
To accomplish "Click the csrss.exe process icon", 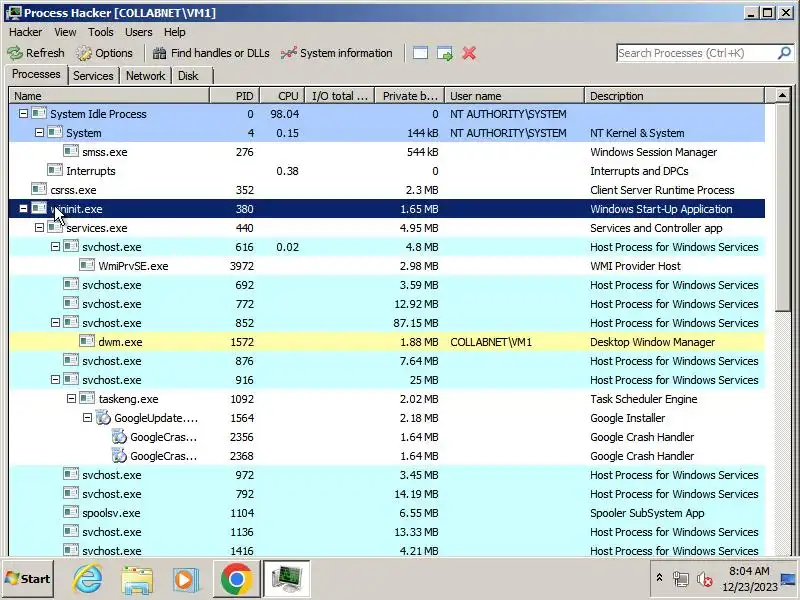I will point(39,189).
